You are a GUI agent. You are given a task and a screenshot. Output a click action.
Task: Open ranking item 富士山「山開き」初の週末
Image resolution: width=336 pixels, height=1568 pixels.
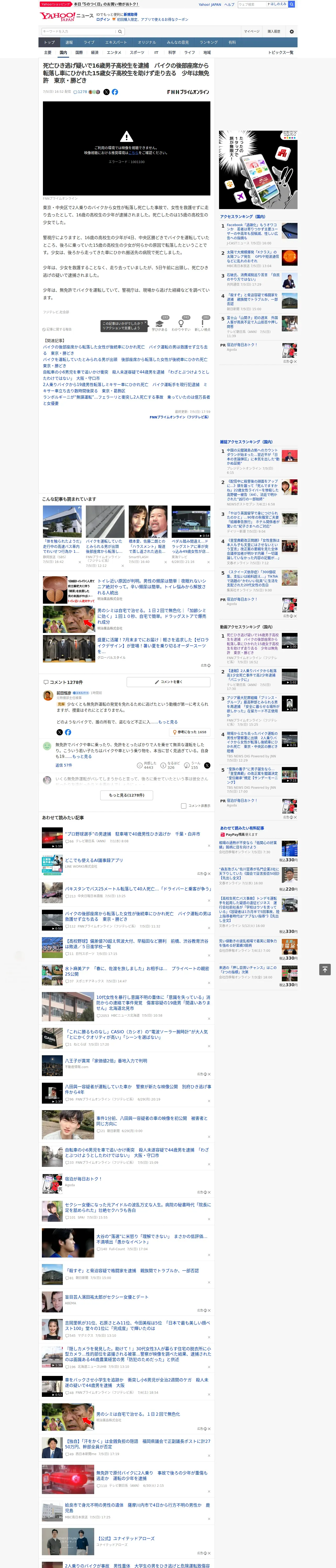click(253, 322)
